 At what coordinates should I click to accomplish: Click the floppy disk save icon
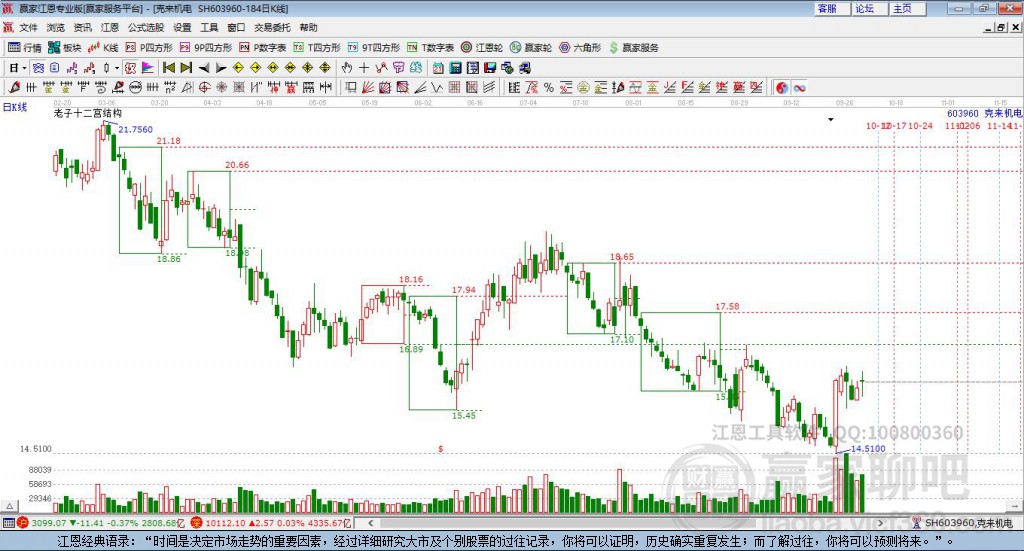(x=490, y=68)
